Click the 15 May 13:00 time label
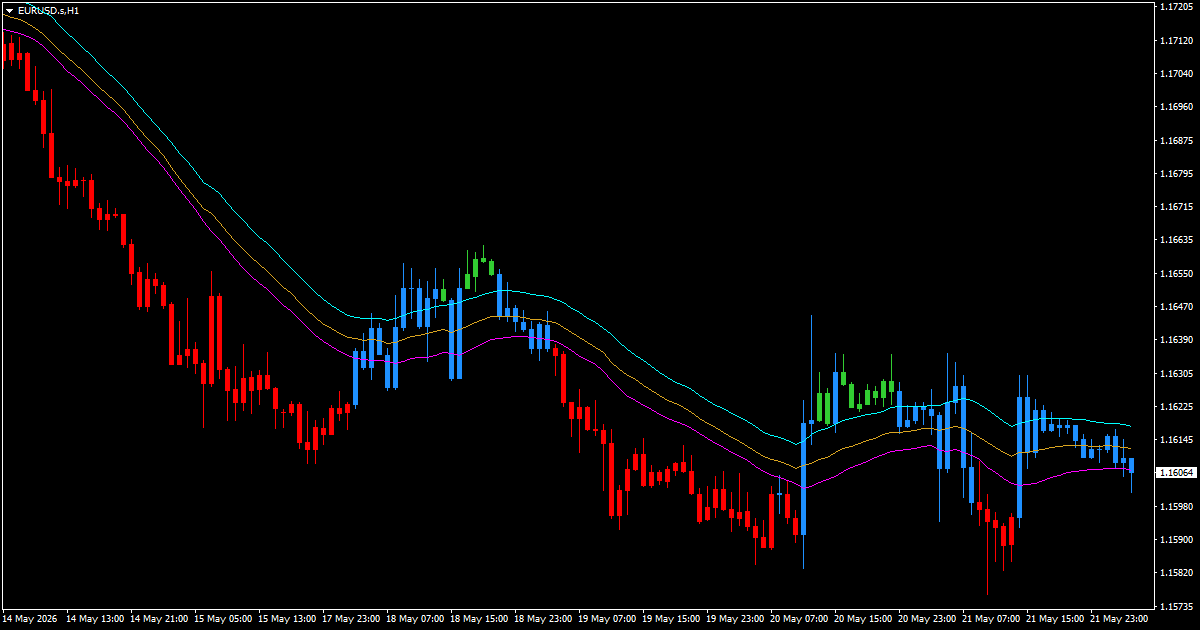The width and height of the screenshot is (1200, 630). (x=287, y=619)
